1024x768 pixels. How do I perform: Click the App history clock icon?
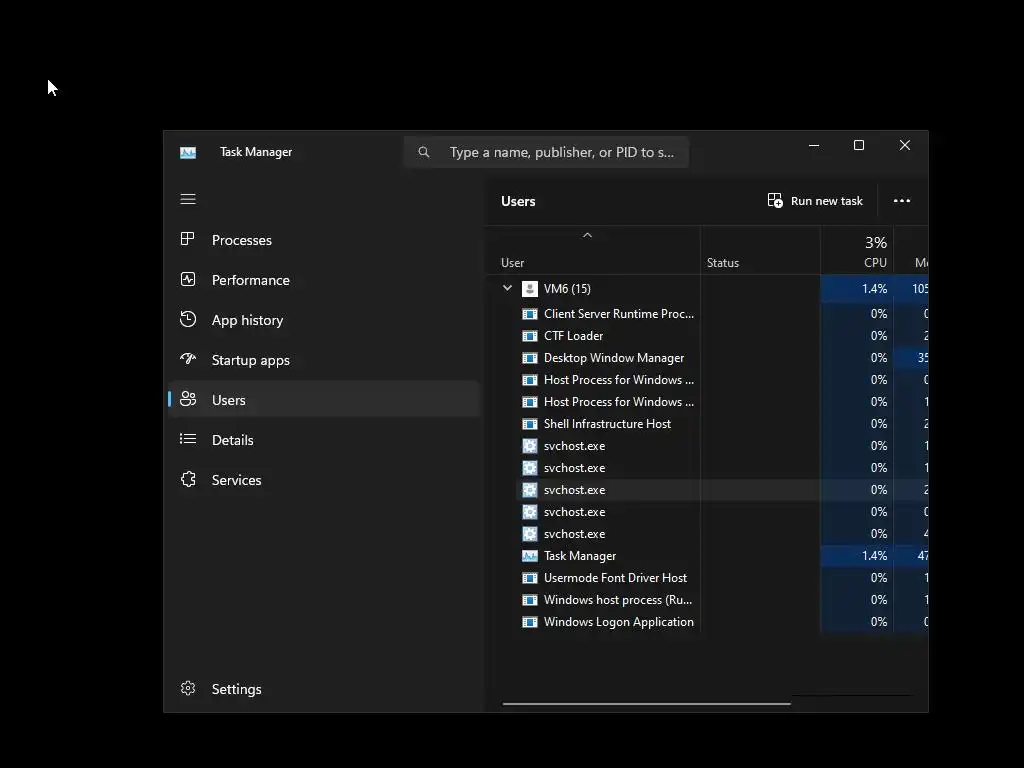pyautogui.click(x=187, y=319)
